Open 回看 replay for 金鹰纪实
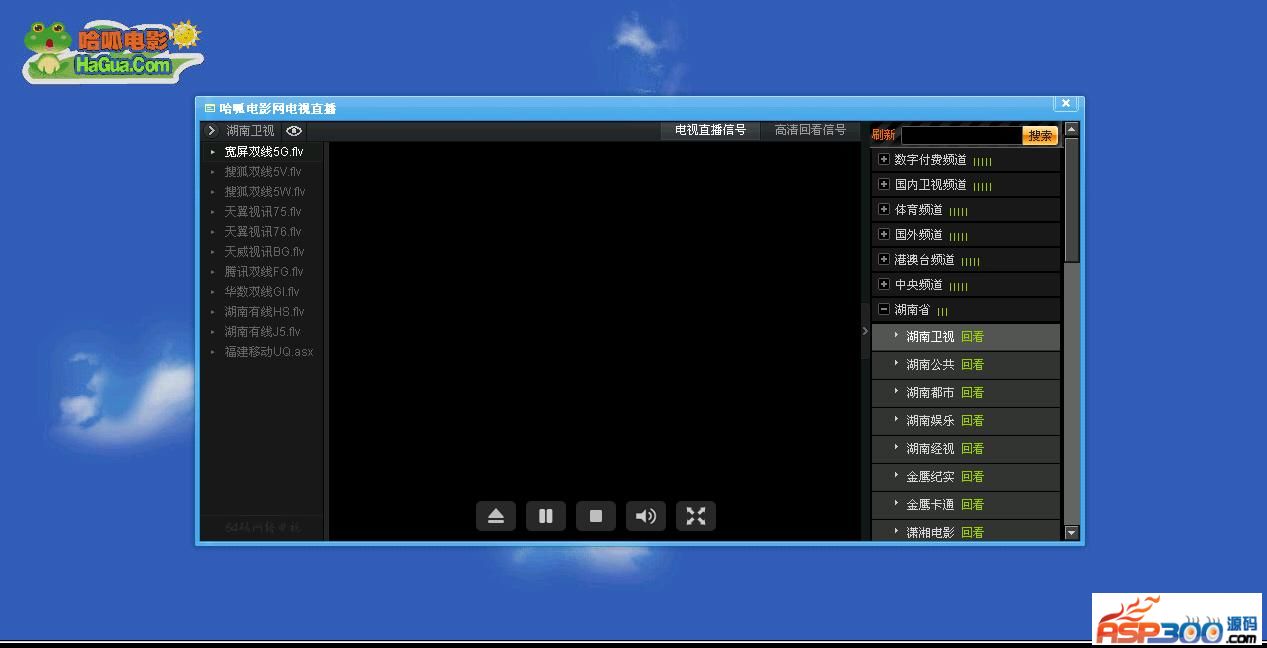The width and height of the screenshot is (1267, 648). coord(972,477)
